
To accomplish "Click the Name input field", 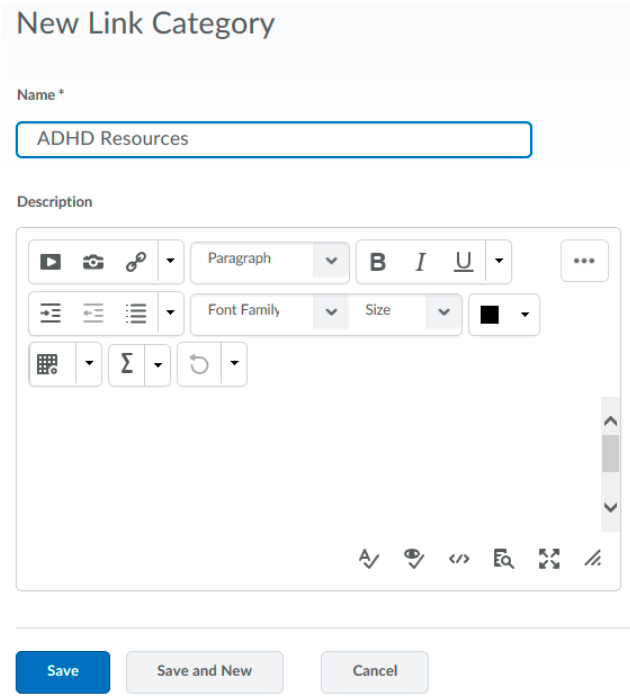I will [x=273, y=139].
